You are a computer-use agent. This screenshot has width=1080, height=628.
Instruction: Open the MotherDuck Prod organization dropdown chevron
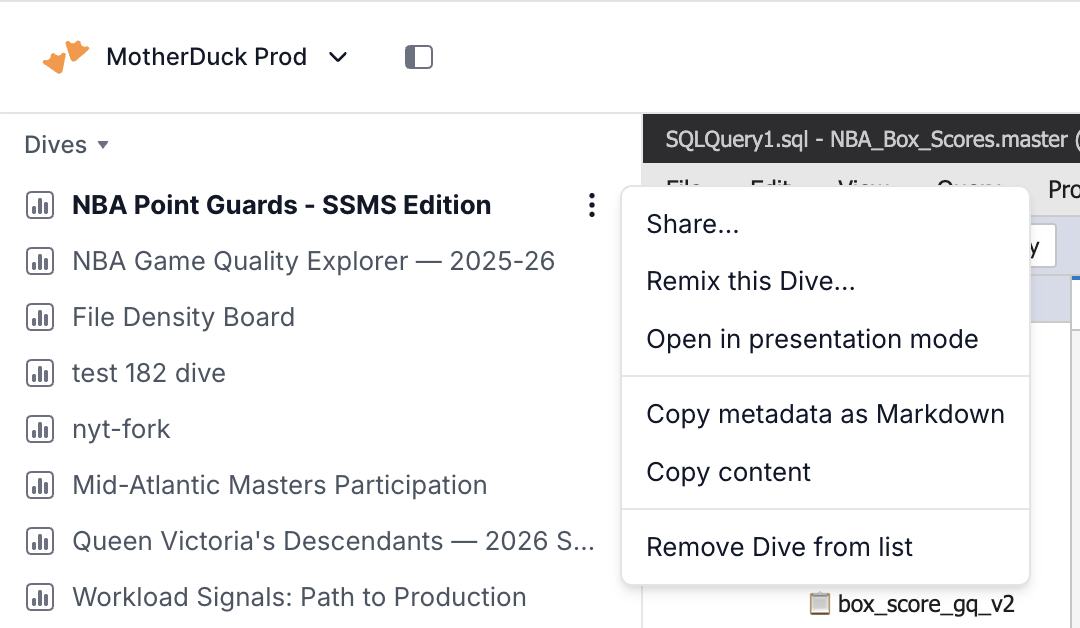coord(338,57)
